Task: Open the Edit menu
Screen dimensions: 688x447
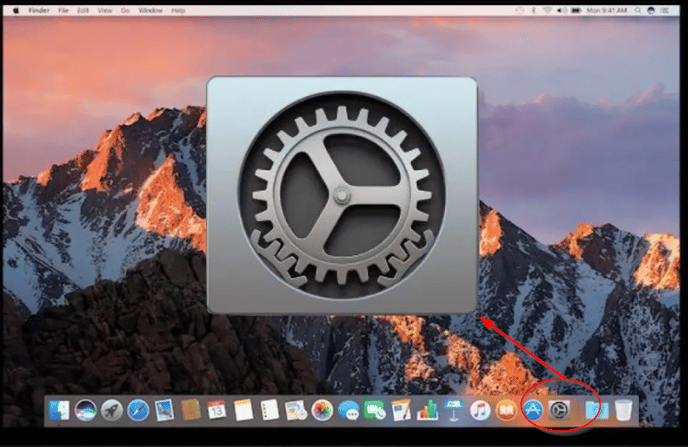Action: pyautogui.click(x=83, y=10)
